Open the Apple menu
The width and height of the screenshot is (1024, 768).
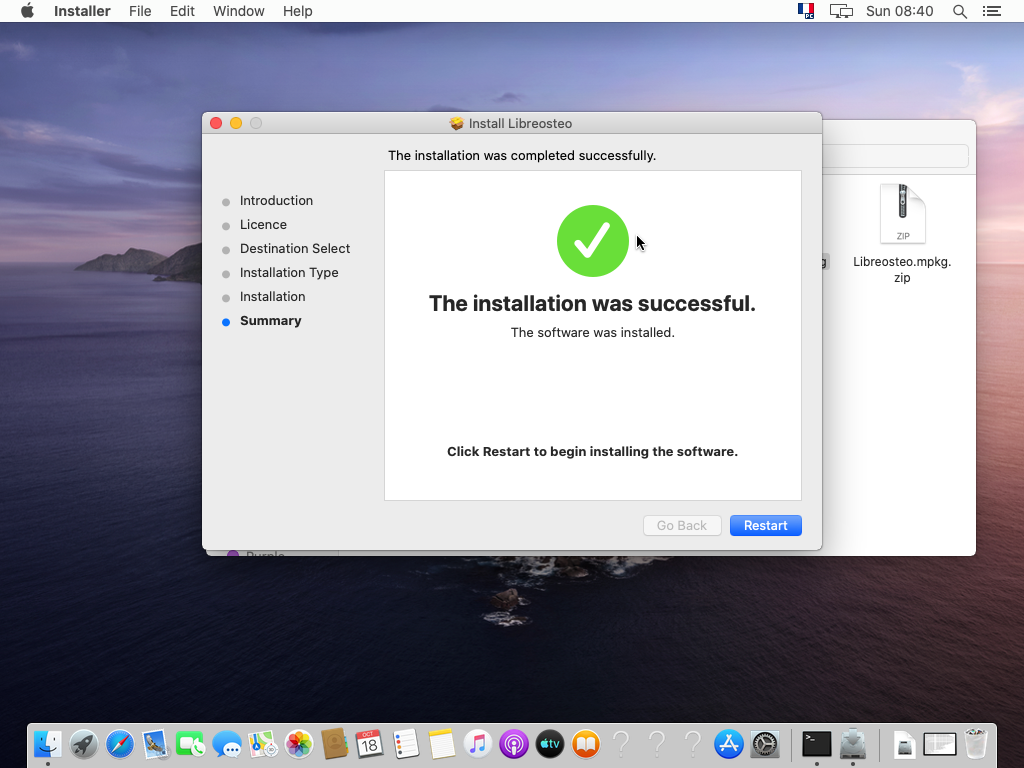pyautogui.click(x=27, y=11)
